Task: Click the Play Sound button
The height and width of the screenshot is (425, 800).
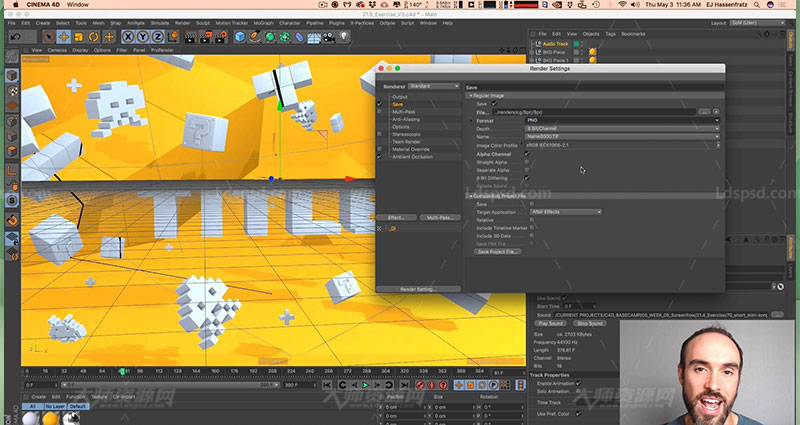Action: (551, 323)
